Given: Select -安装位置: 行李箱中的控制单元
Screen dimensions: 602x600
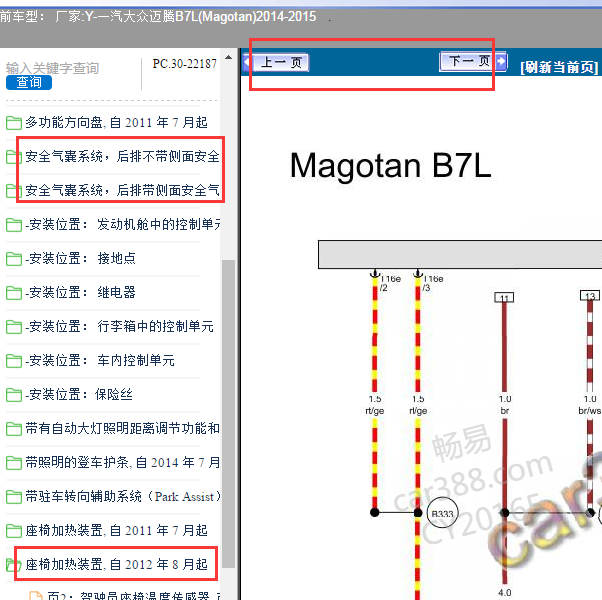Looking at the screenshot, I should (119, 326).
